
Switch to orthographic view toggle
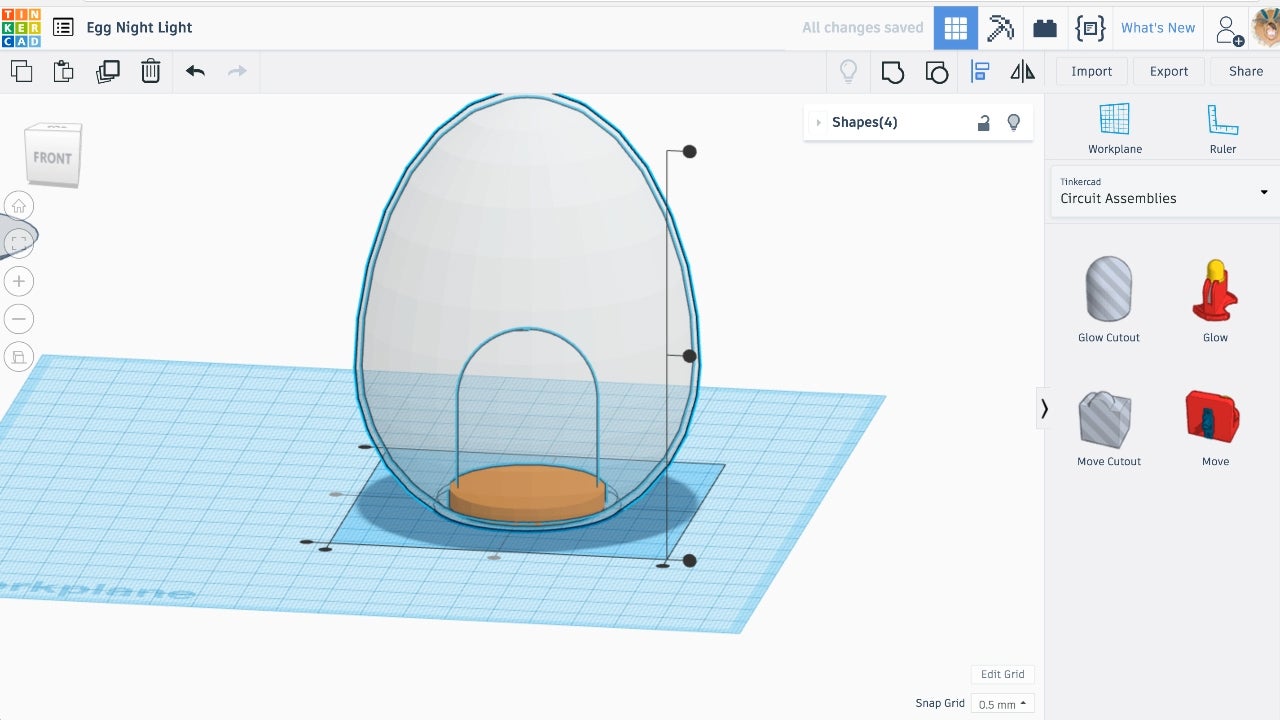(18, 356)
